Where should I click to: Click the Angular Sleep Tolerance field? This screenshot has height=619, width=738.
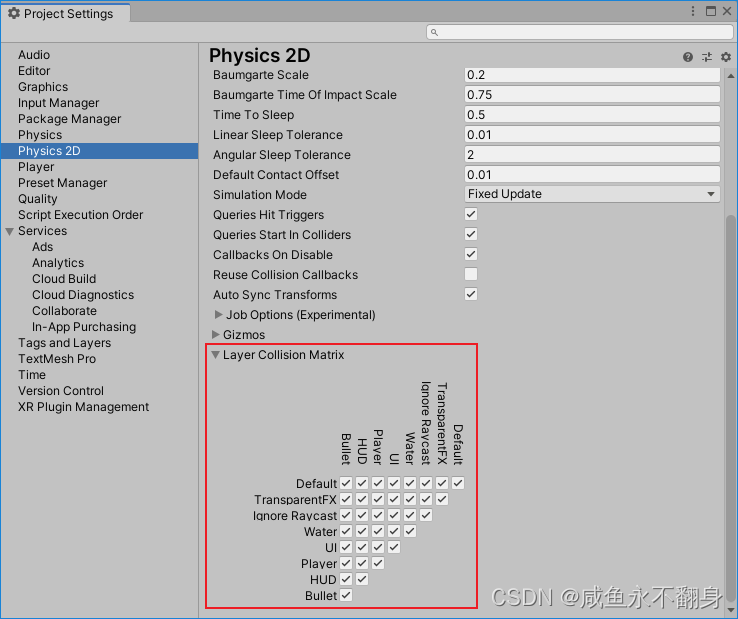coord(592,154)
